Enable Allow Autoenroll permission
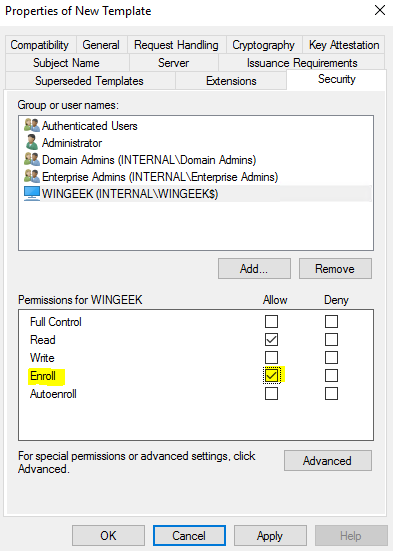Screen dimensions: 393x551 [271, 394]
